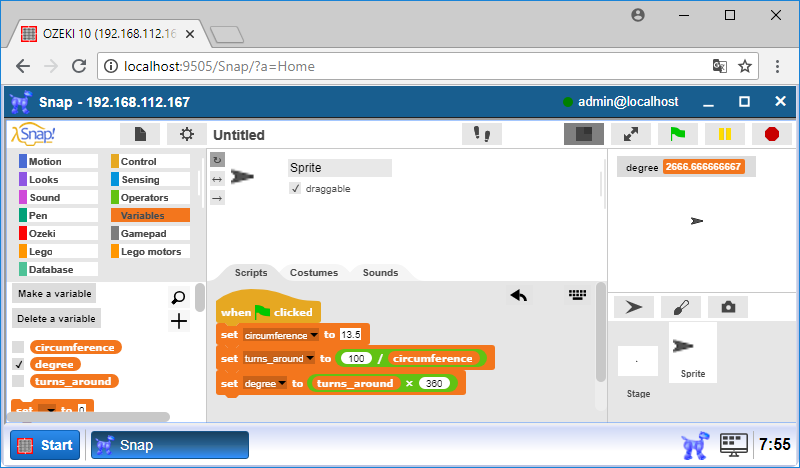The width and height of the screenshot is (800, 468).
Task: Reload the browser page
Action: coord(79,66)
